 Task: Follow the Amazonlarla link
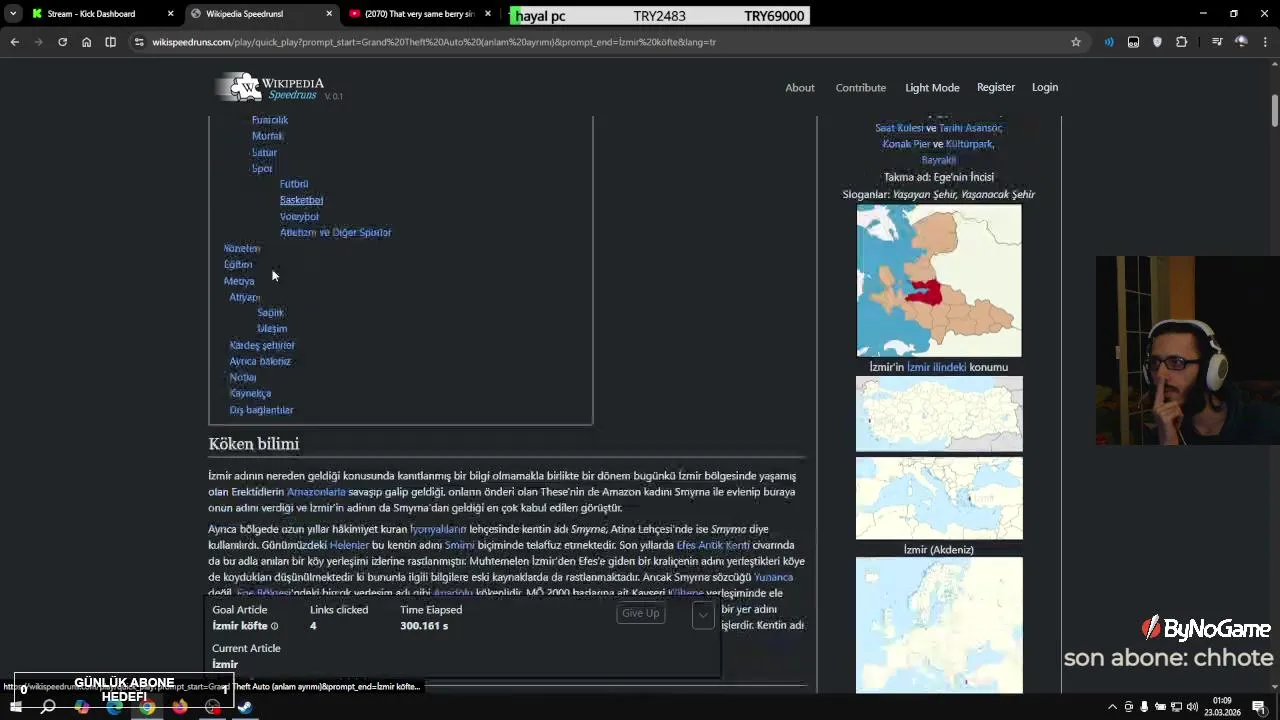click(316, 492)
